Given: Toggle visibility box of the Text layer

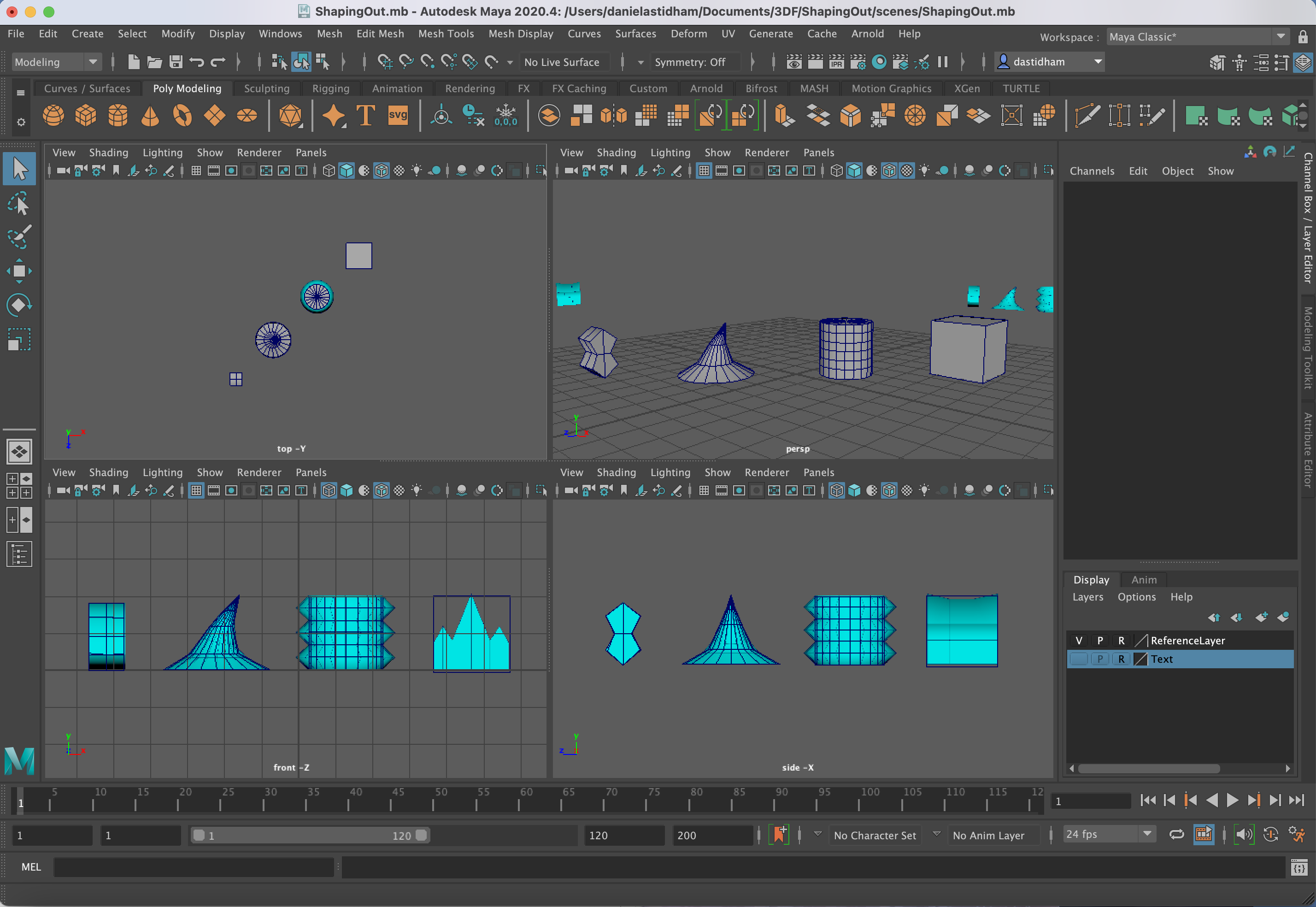Looking at the screenshot, I should [x=1079, y=659].
